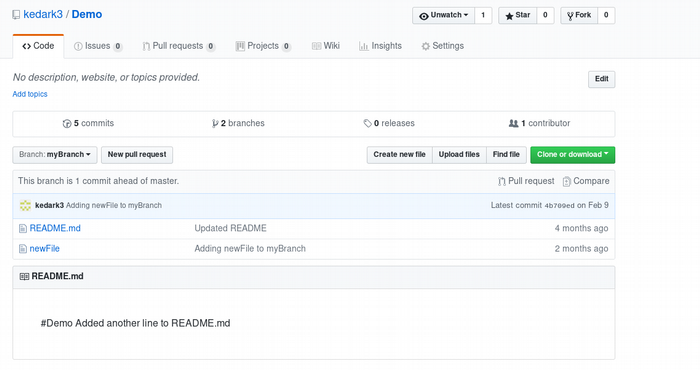Click kedark3 author name in commit row

tap(50, 206)
